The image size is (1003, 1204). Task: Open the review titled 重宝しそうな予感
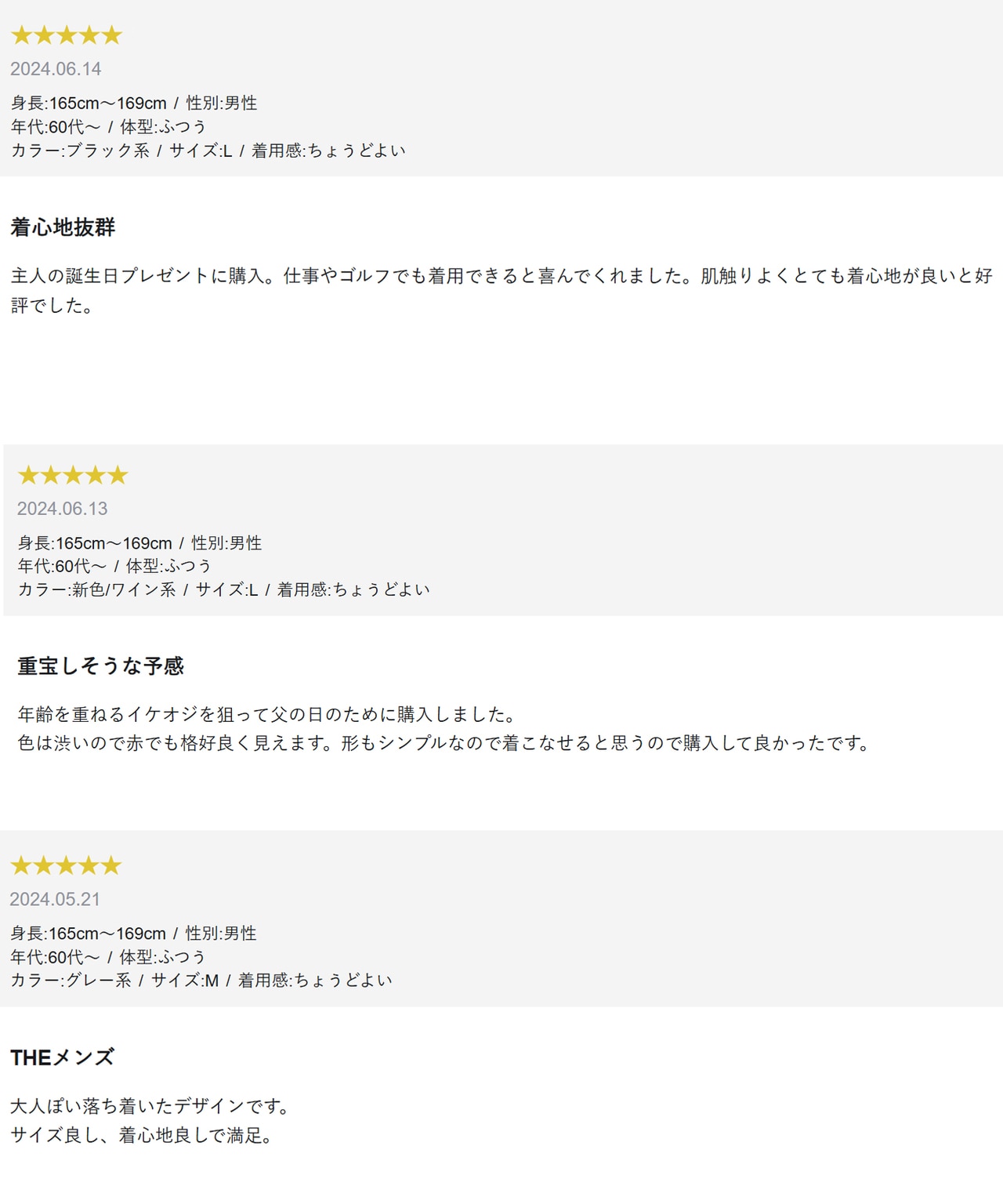coord(100,666)
